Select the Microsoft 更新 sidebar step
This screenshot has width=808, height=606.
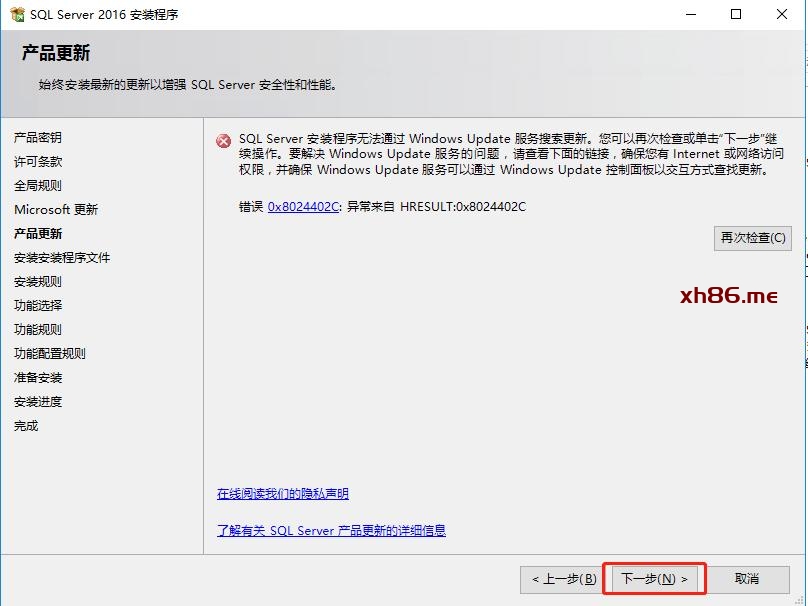pos(56,210)
